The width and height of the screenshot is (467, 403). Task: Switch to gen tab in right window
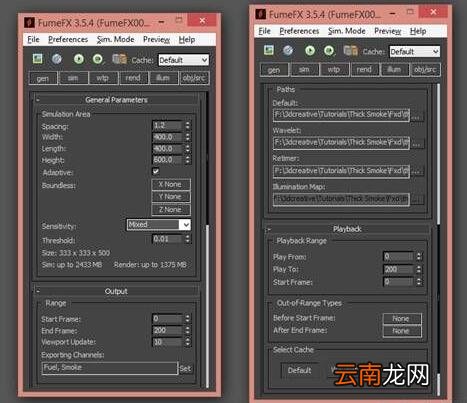click(x=274, y=70)
